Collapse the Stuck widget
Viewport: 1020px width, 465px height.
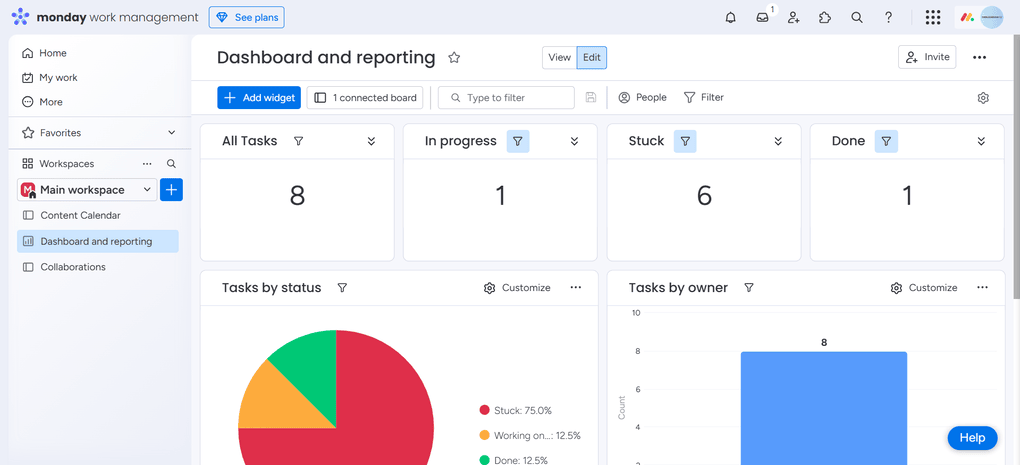[x=778, y=141]
